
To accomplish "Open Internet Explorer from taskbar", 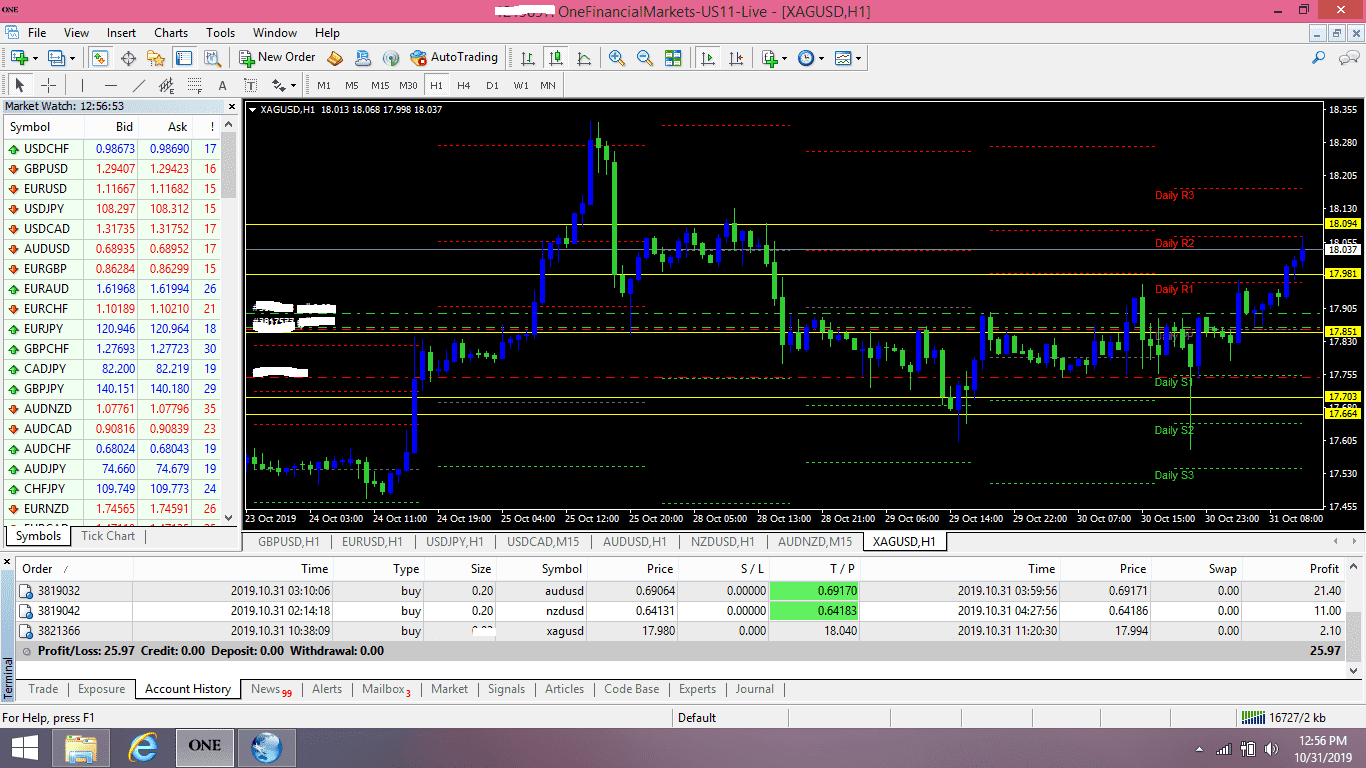I will (144, 746).
